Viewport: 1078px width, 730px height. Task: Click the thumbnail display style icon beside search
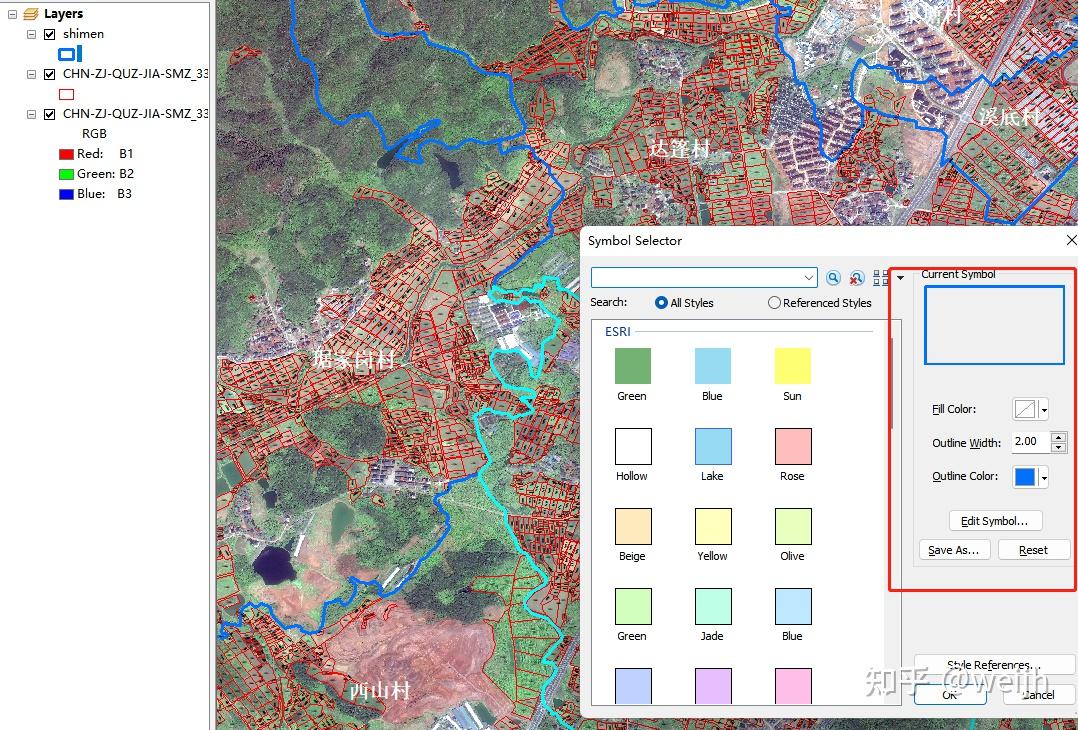pos(879,277)
